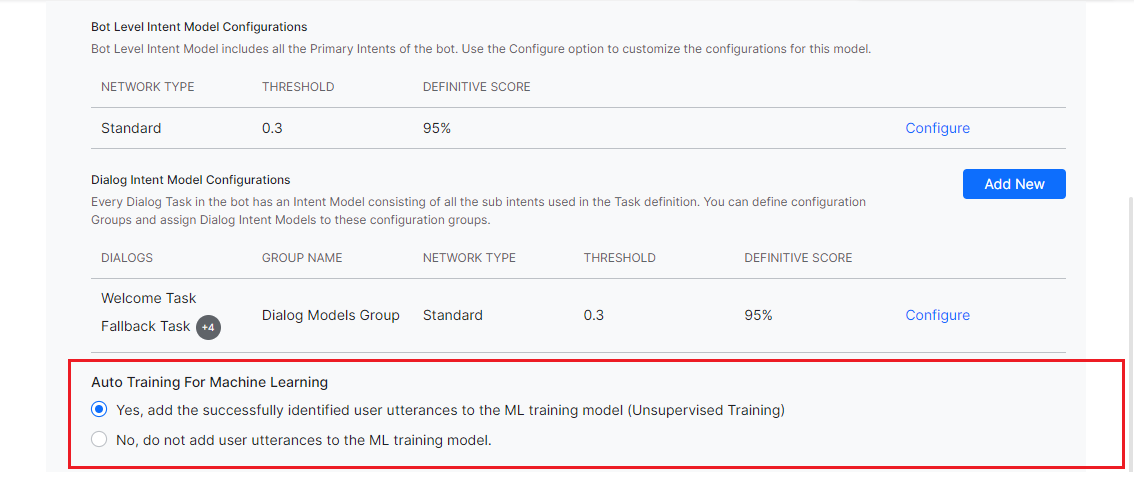The height and width of the screenshot is (483, 1134).
Task: Select No, do not add user utterances
Action: coord(99,439)
